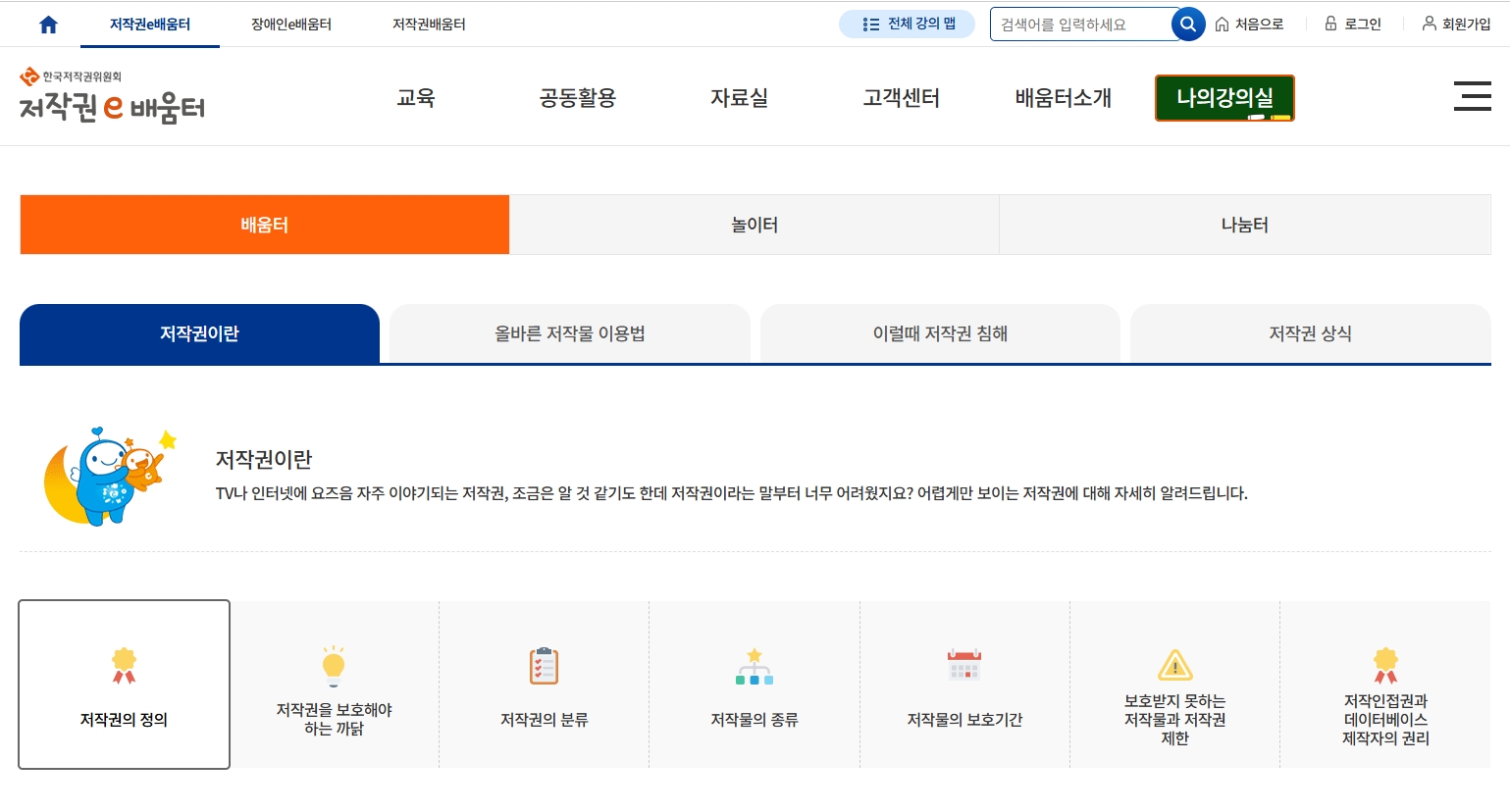Select the calendar icon for 저작물의 보호기간
Viewport: 1510px width, 812px height.
(x=964, y=665)
